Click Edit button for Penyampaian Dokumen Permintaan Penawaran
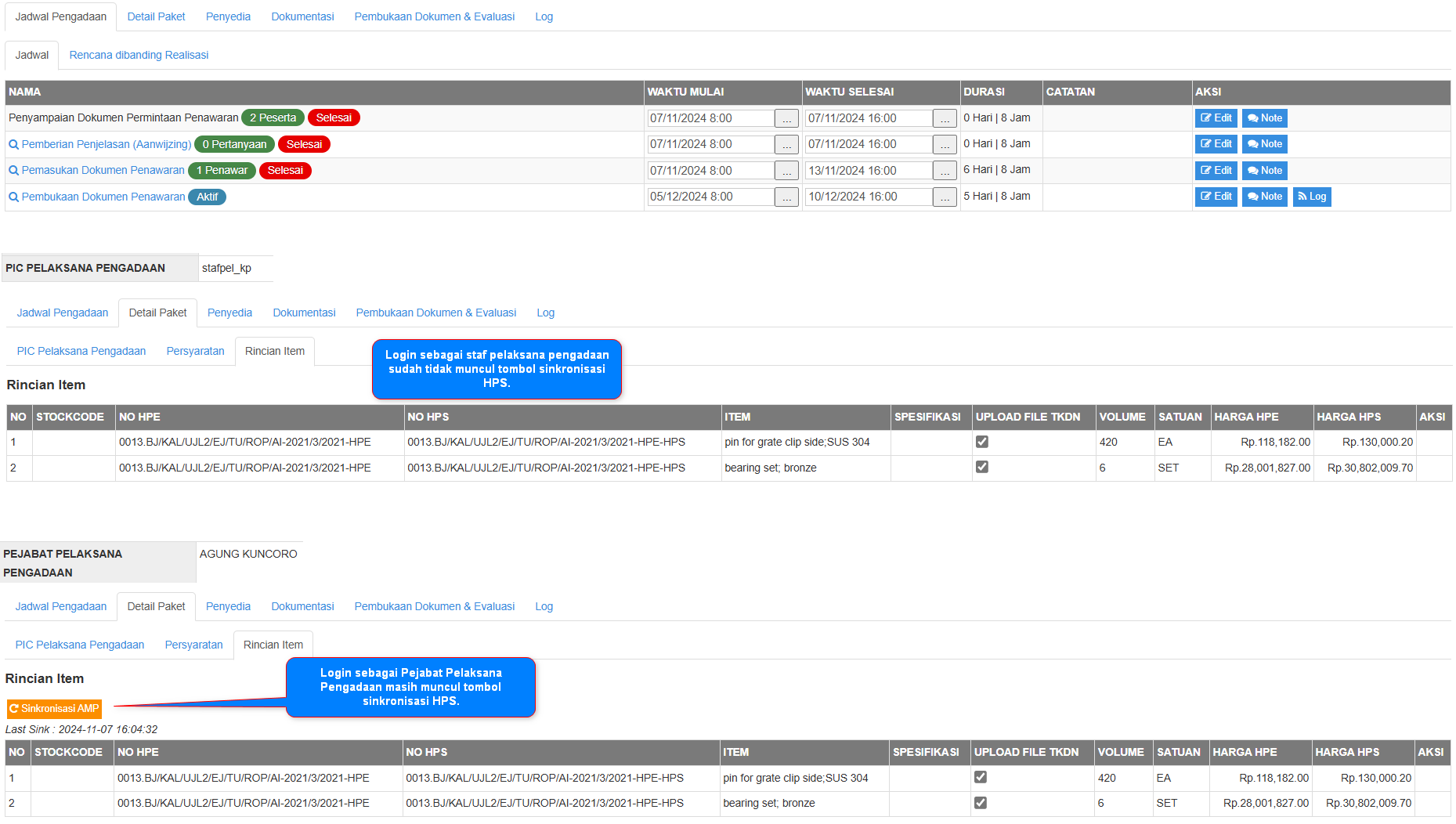1456x824 pixels. tap(1216, 118)
